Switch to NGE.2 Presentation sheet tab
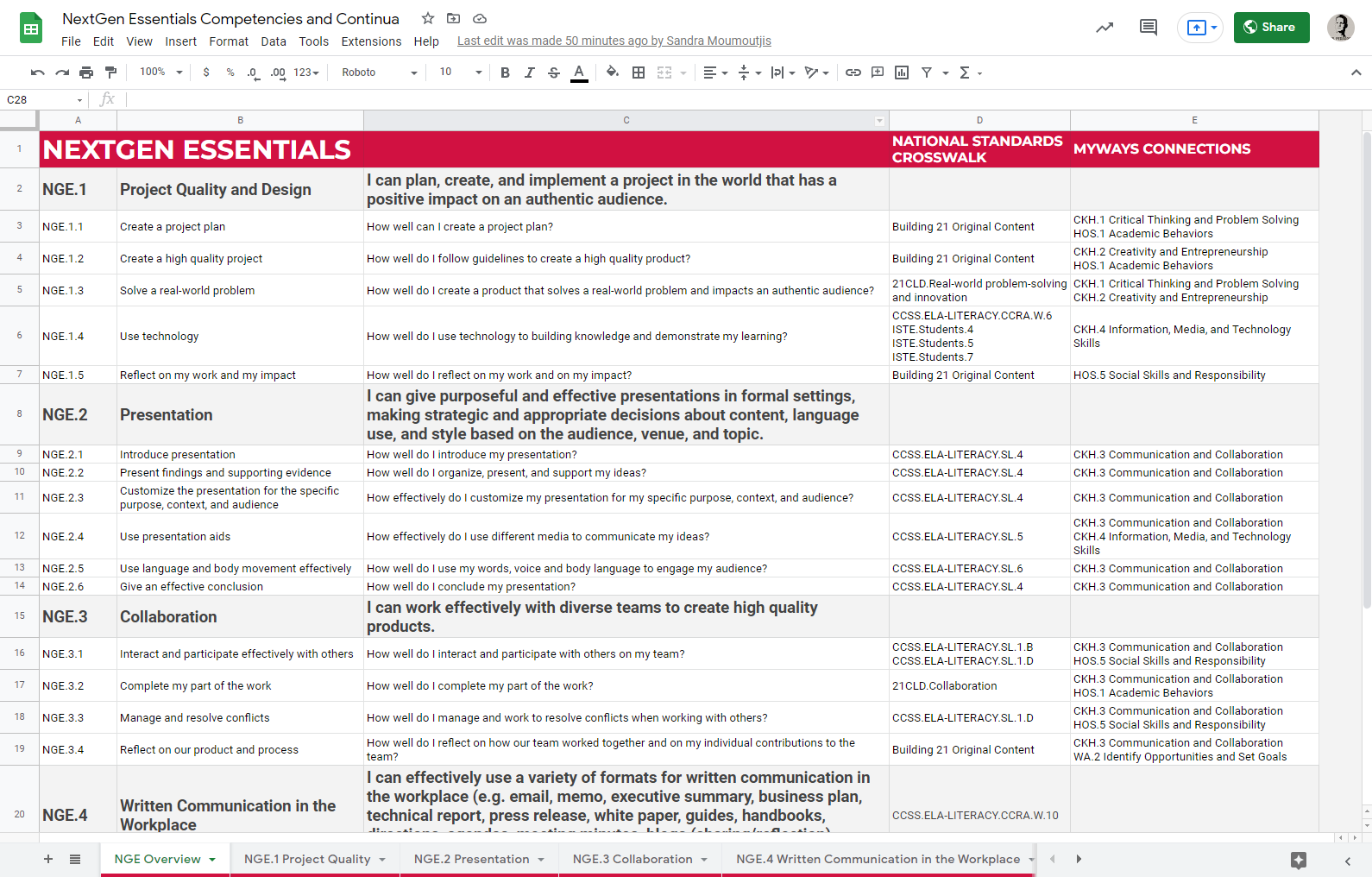The image size is (1372, 877). [x=471, y=859]
